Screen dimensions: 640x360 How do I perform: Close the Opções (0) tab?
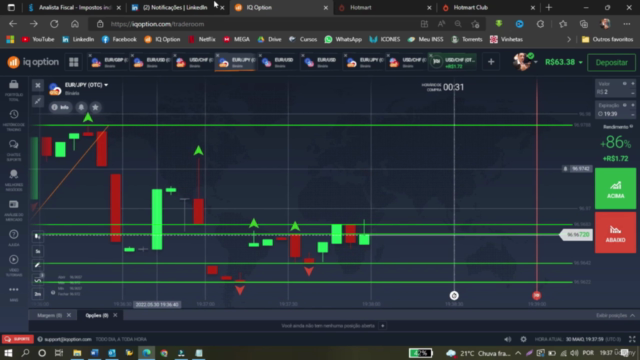pos(115,315)
